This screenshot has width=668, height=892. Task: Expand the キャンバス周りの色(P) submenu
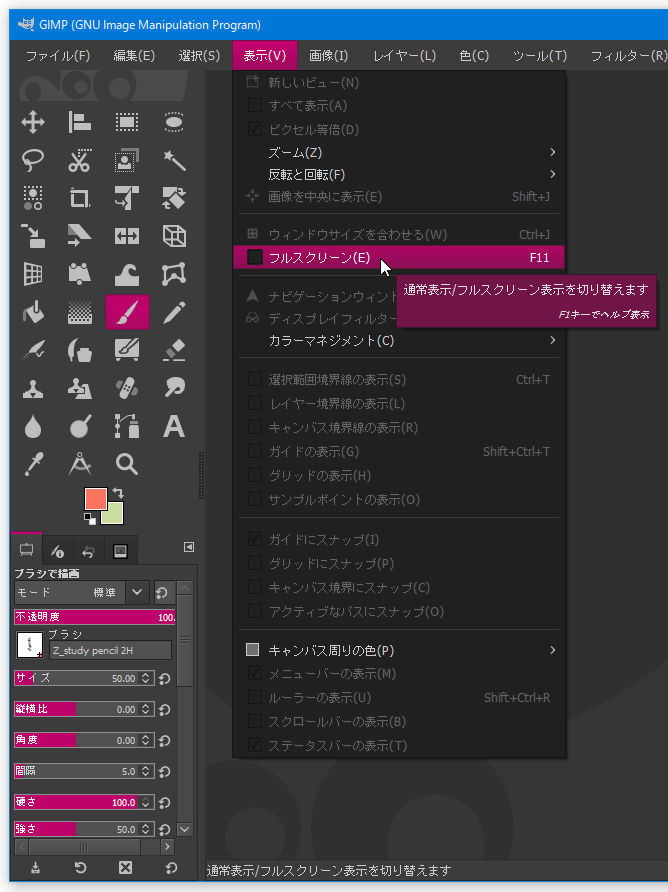(x=399, y=650)
